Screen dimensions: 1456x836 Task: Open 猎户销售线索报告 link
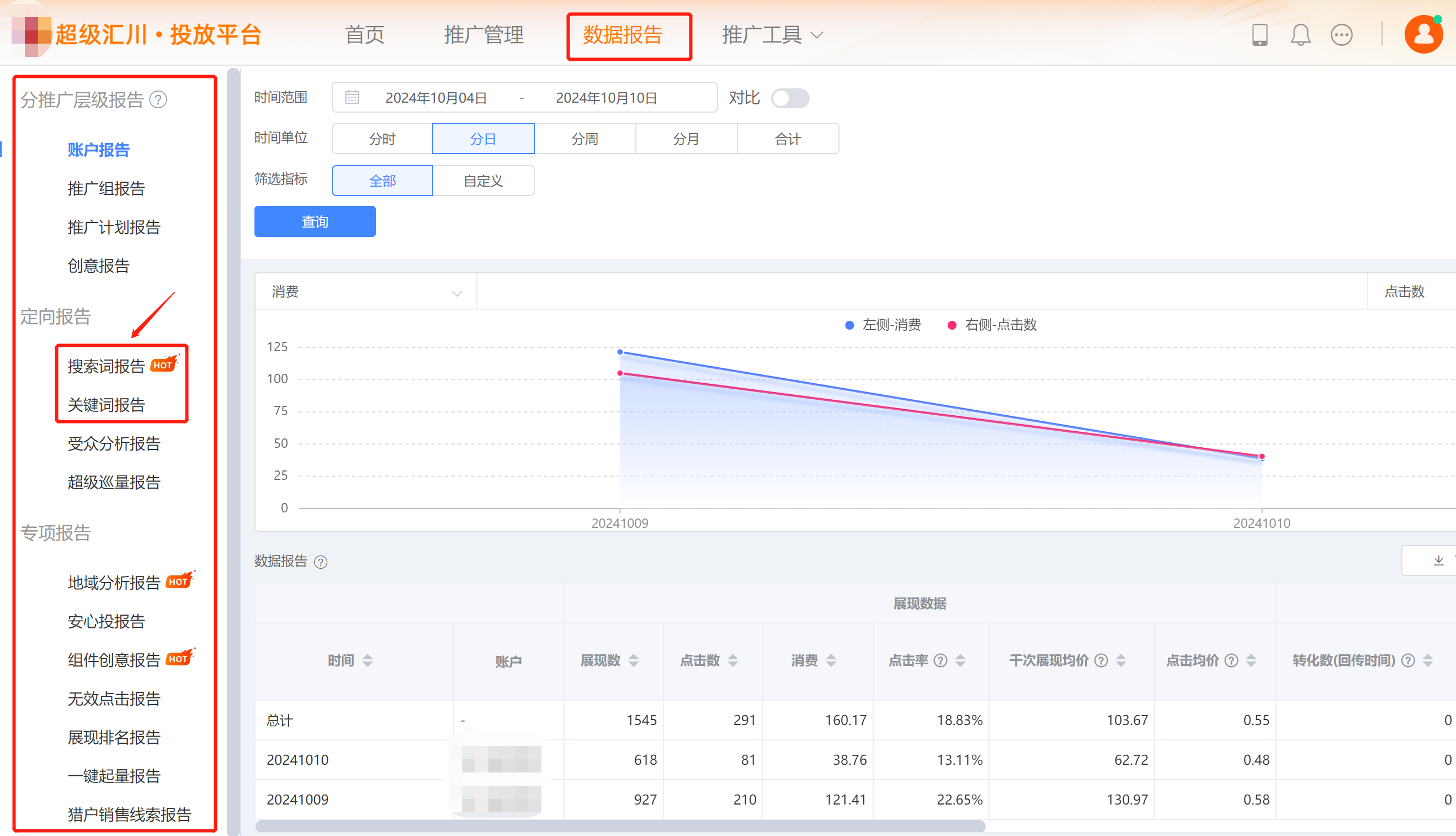click(130, 815)
